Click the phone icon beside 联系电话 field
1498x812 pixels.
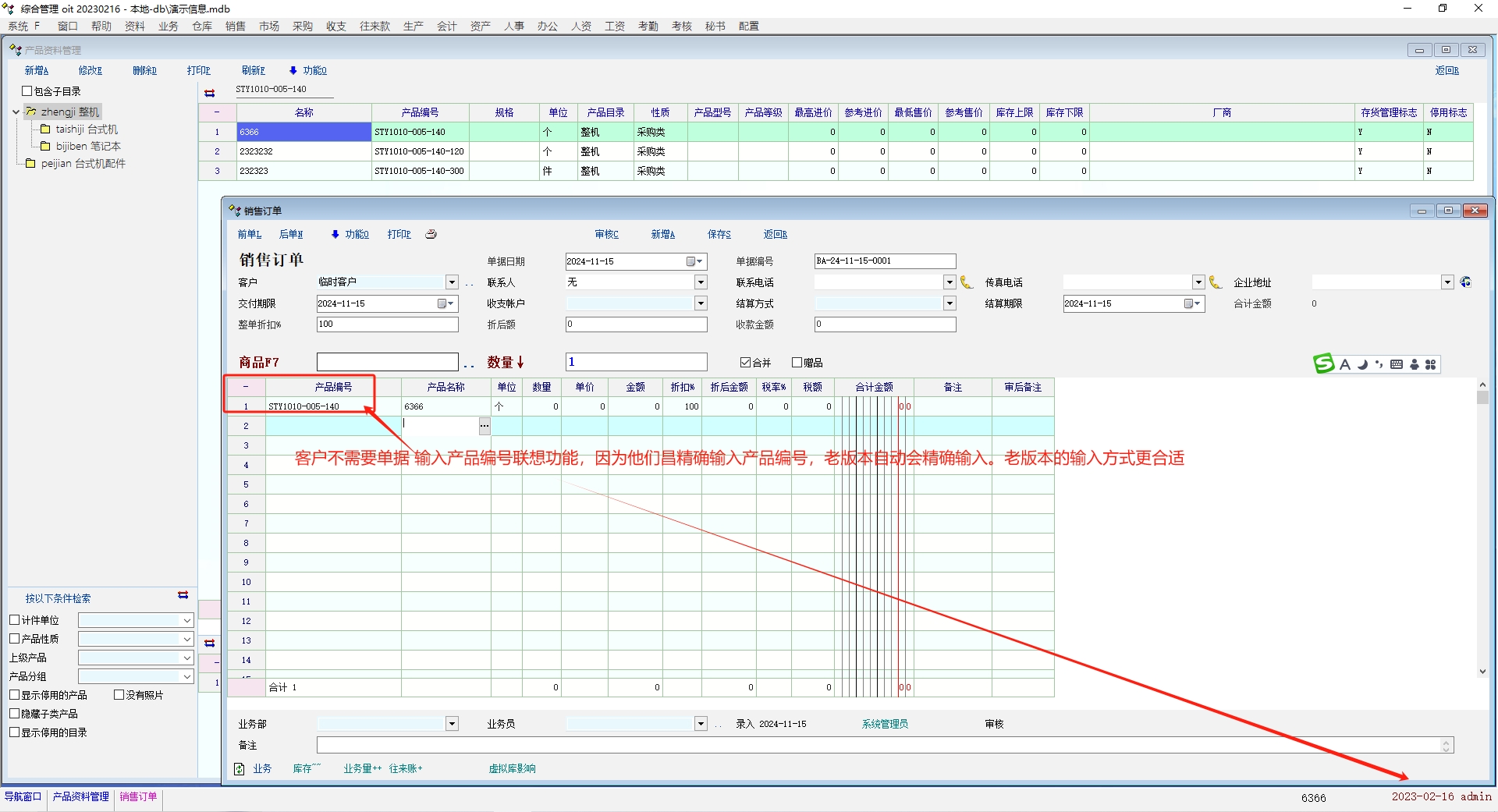pos(967,282)
